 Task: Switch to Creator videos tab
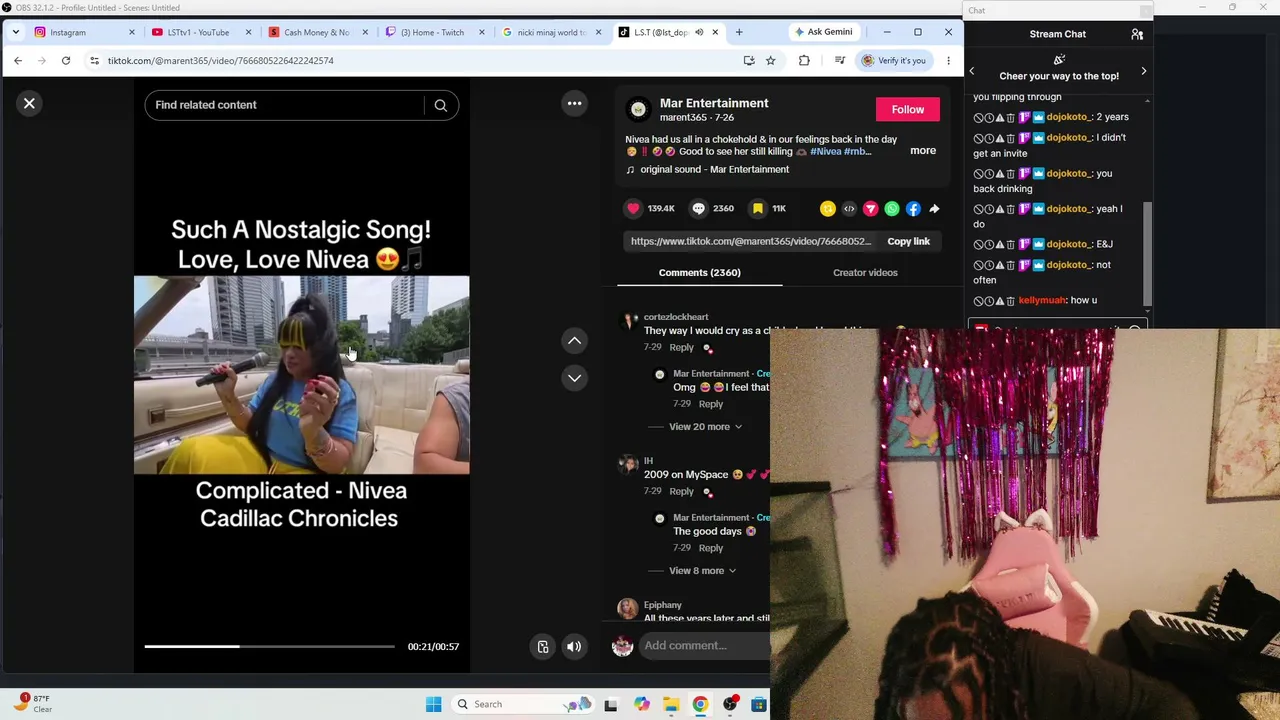(865, 272)
